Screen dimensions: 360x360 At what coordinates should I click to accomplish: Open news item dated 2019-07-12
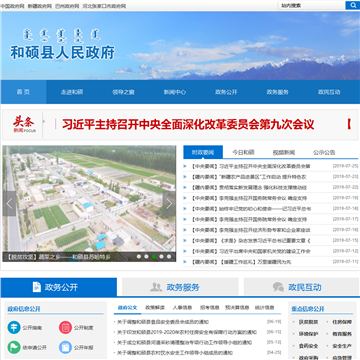click(x=251, y=251)
